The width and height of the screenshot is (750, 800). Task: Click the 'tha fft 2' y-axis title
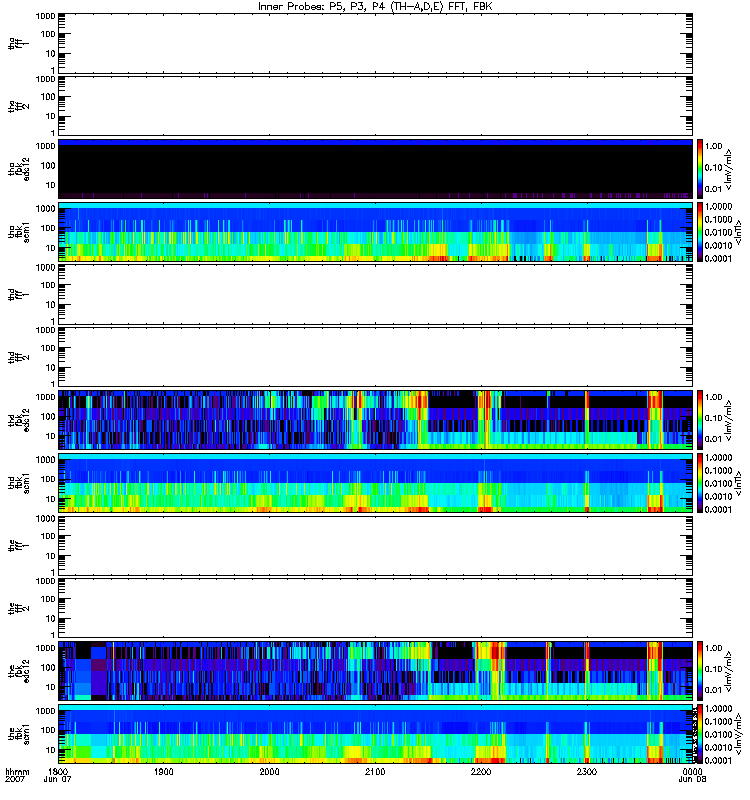(18, 106)
